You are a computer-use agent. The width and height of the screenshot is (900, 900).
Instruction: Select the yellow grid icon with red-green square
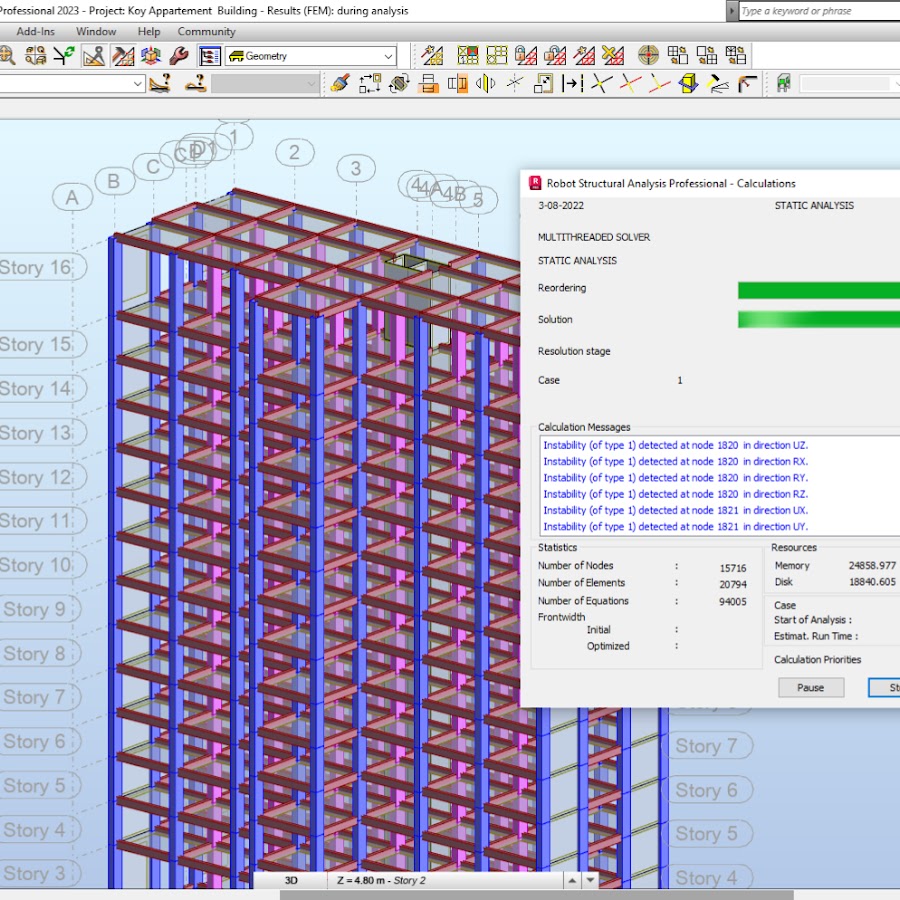[468, 56]
